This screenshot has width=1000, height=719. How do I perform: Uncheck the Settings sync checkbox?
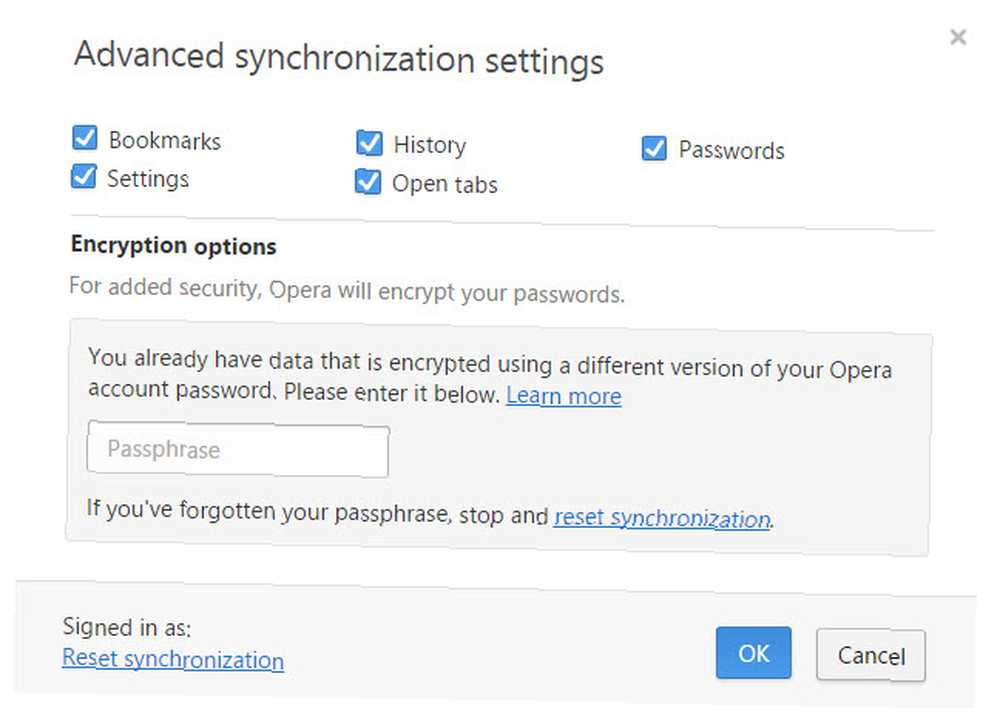click(84, 177)
